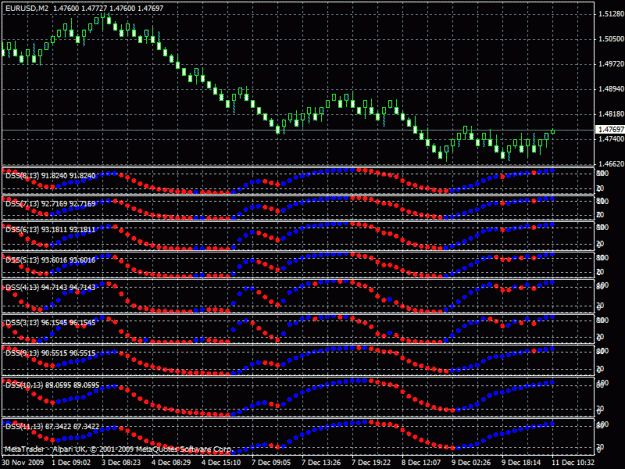The height and width of the screenshot is (469, 625).
Task: Click the 4 Dec 15:10 time label
Action: pyautogui.click(x=221, y=463)
